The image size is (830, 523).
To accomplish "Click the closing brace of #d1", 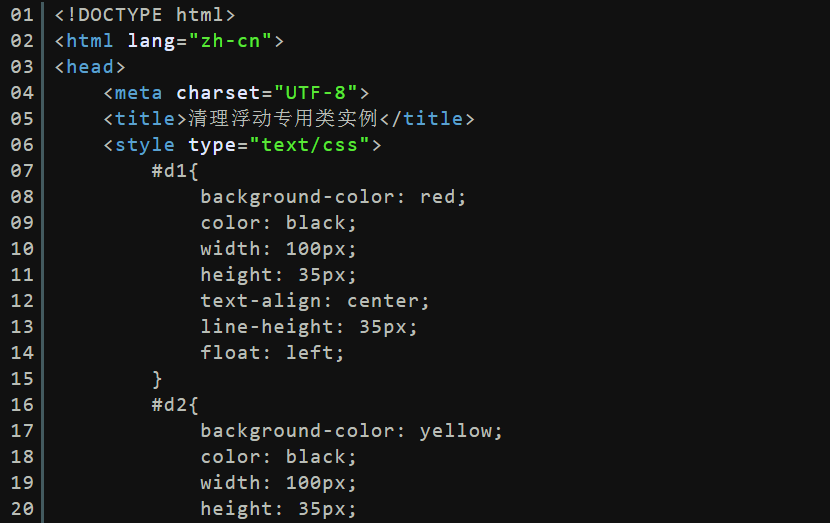I will [157, 379].
